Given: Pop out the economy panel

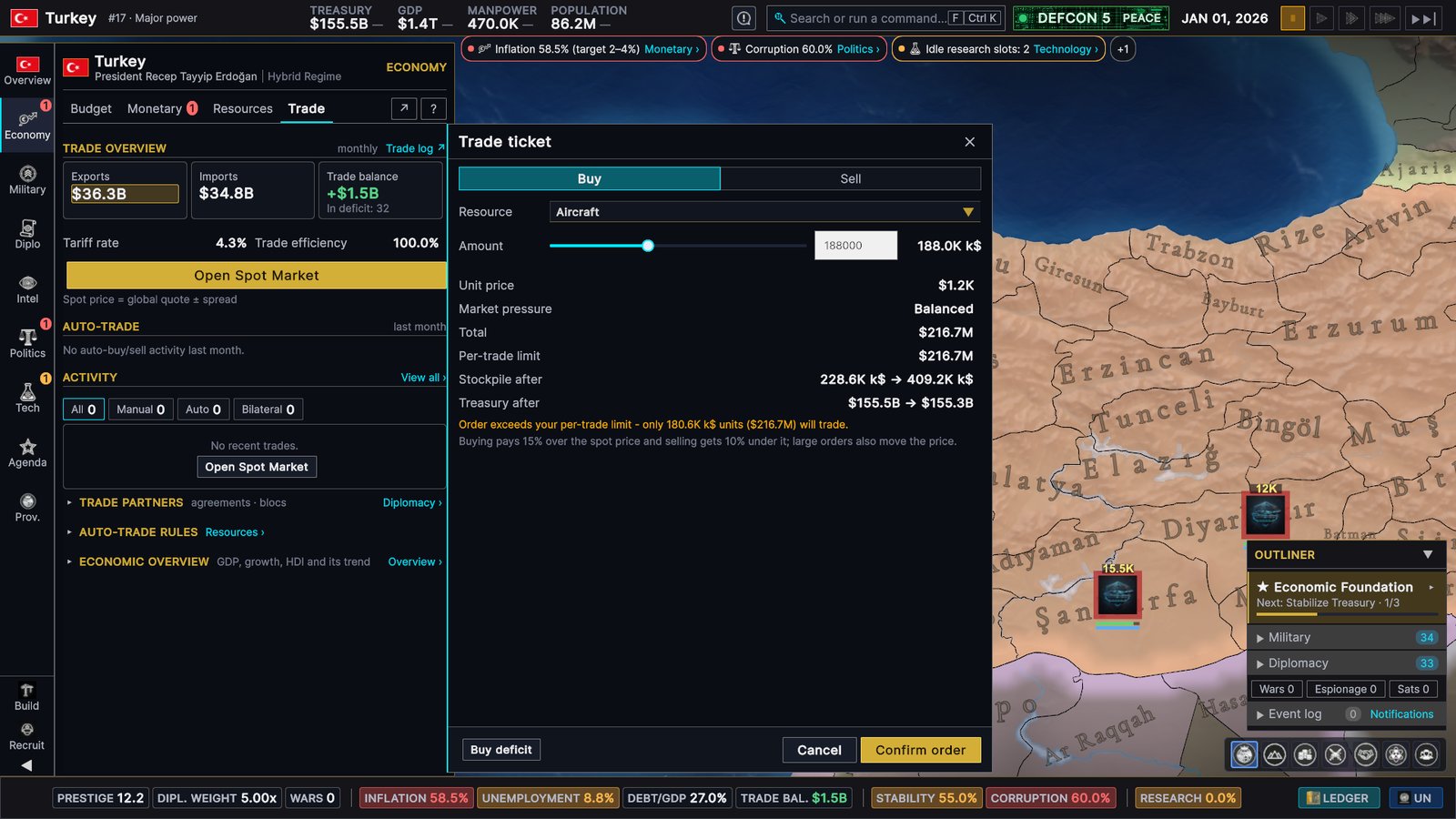Looking at the screenshot, I should pyautogui.click(x=404, y=109).
